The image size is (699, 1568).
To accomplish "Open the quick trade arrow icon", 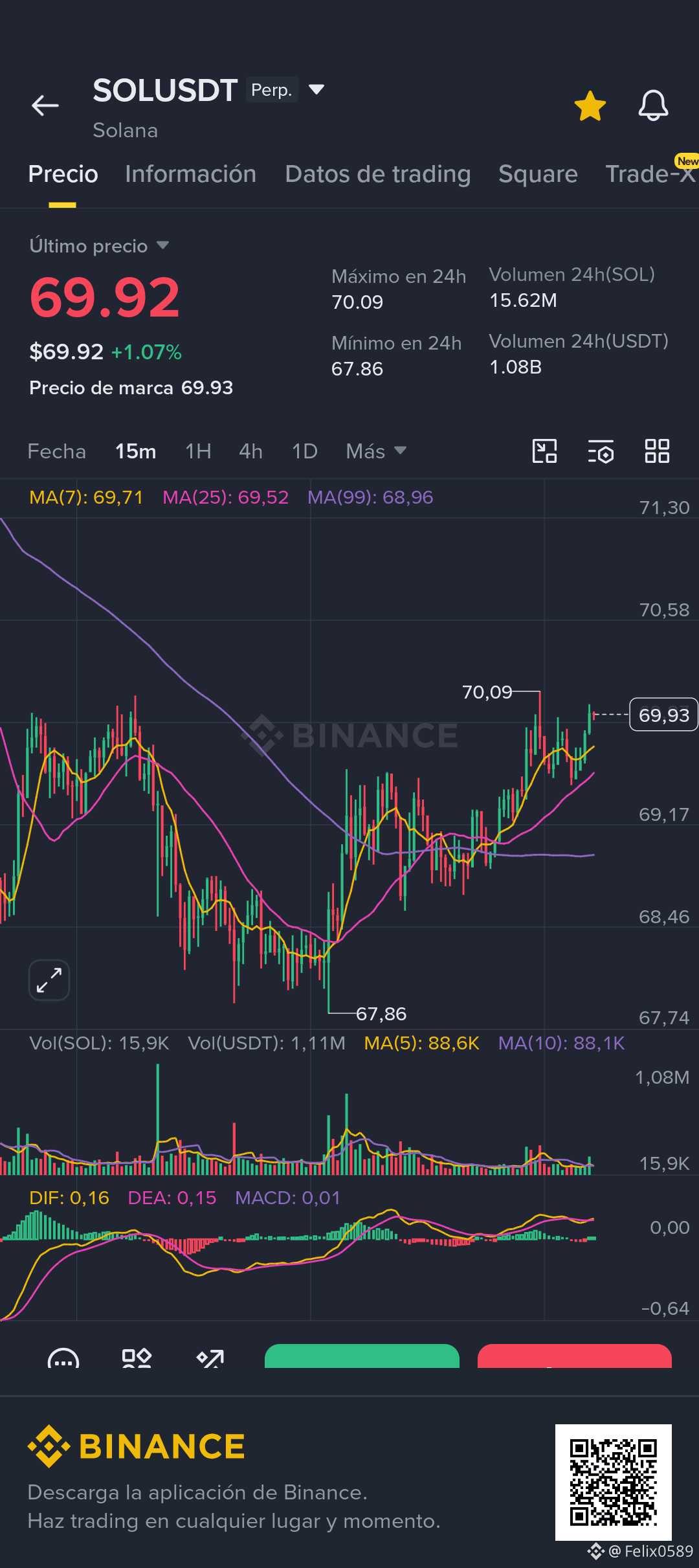I will 210,1358.
